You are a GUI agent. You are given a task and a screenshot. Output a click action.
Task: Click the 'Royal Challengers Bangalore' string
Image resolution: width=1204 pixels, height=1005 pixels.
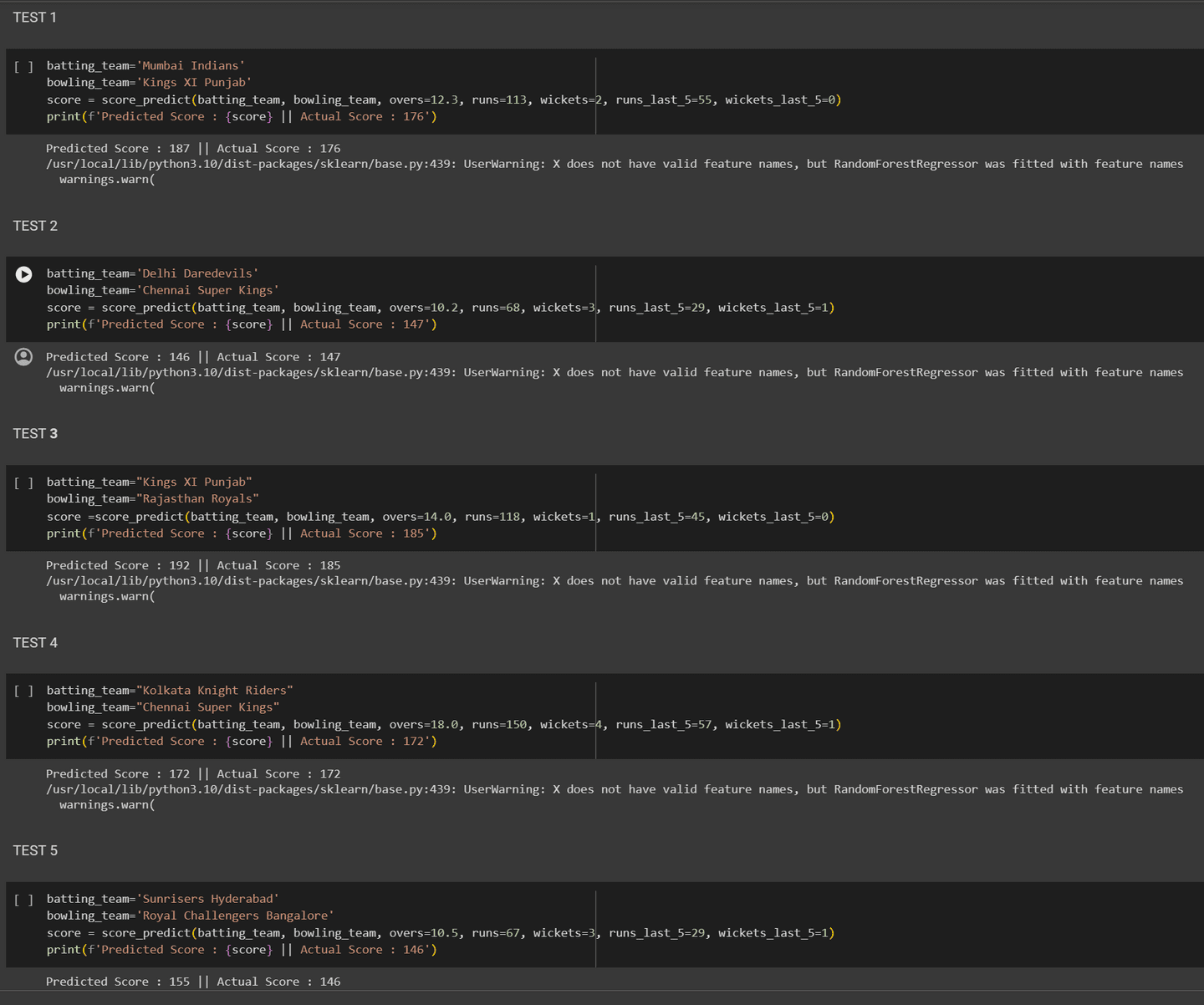pyautogui.click(x=235, y=916)
